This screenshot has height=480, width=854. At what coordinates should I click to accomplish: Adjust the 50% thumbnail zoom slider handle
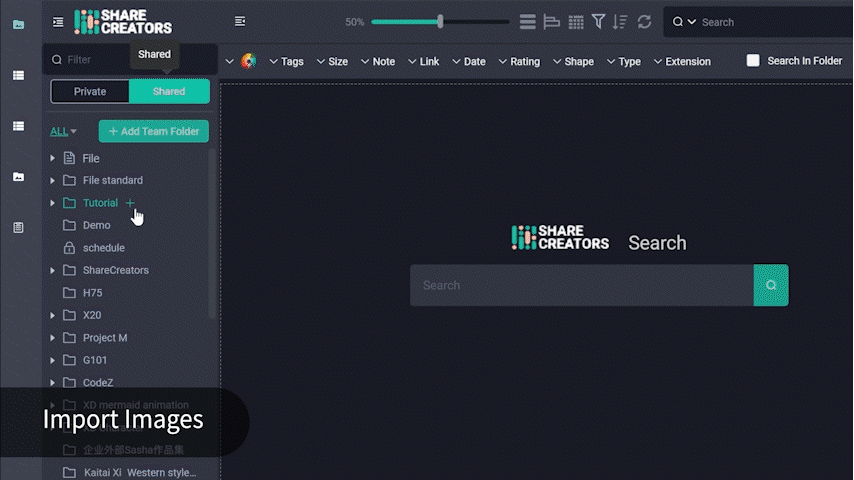coord(440,22)
